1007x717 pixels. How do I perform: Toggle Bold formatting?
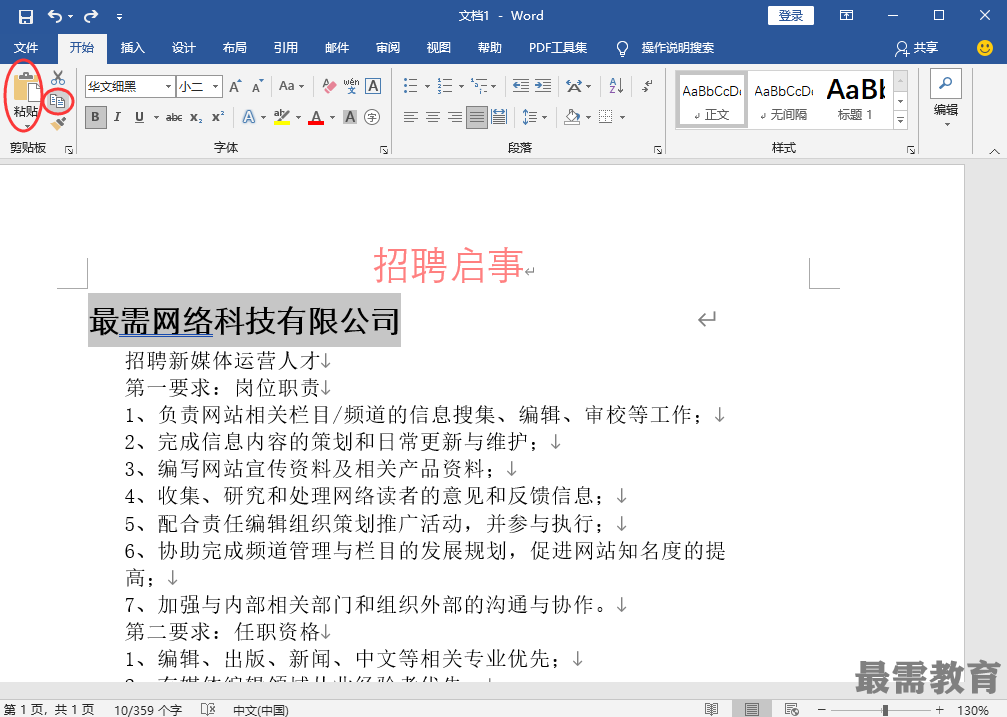click(96, 117)
